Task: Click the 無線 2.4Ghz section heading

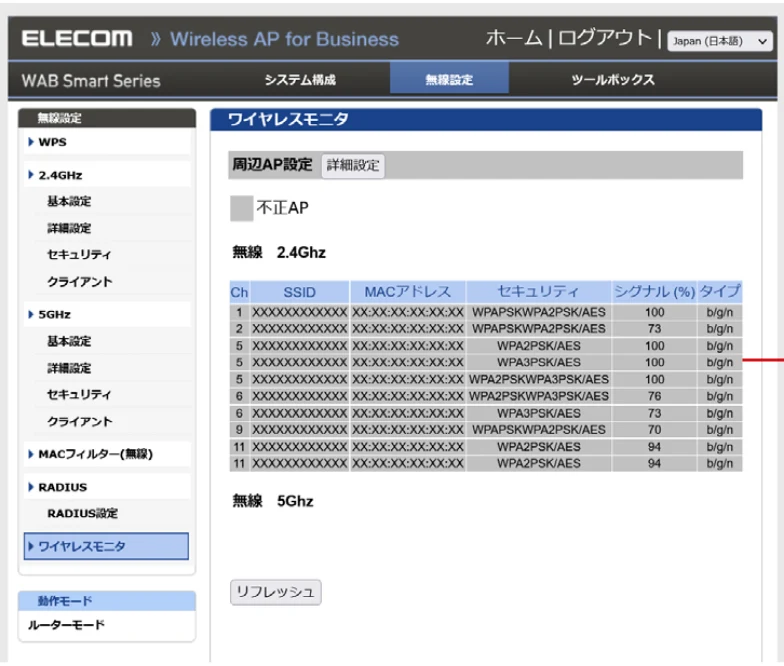Action: [279, 252]
